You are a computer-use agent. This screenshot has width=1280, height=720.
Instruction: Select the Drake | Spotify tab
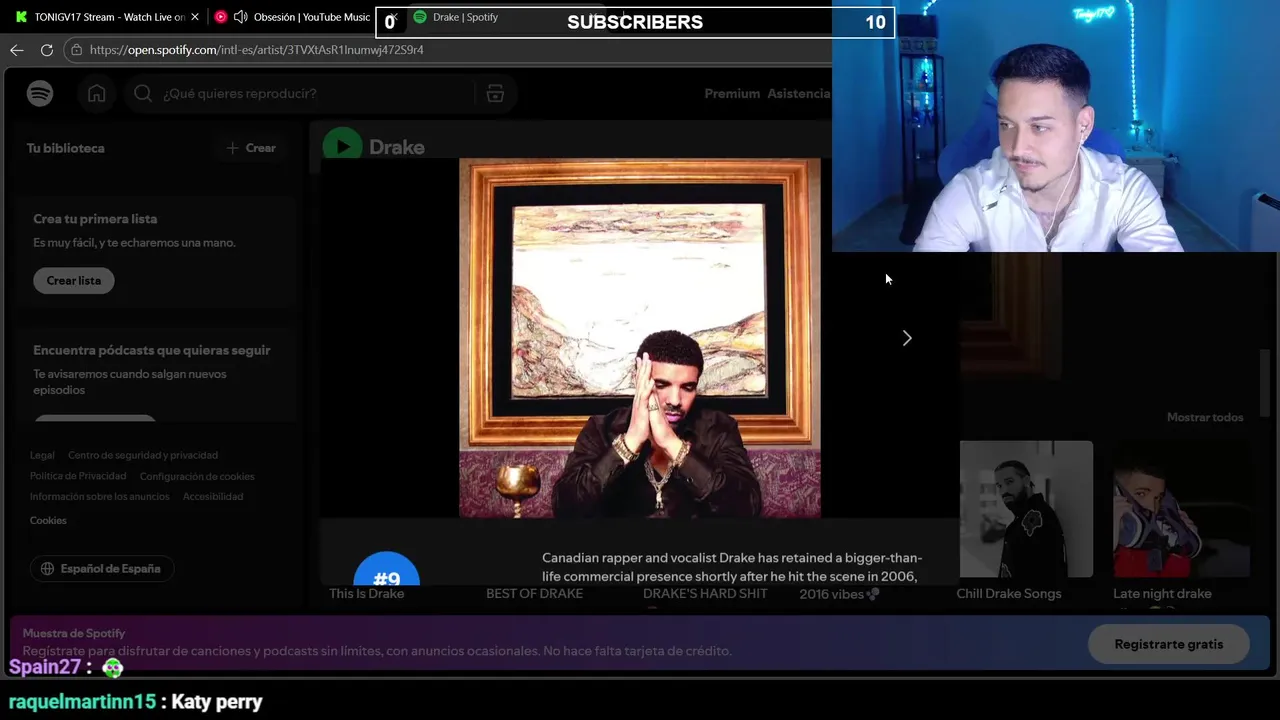(465, 17)
